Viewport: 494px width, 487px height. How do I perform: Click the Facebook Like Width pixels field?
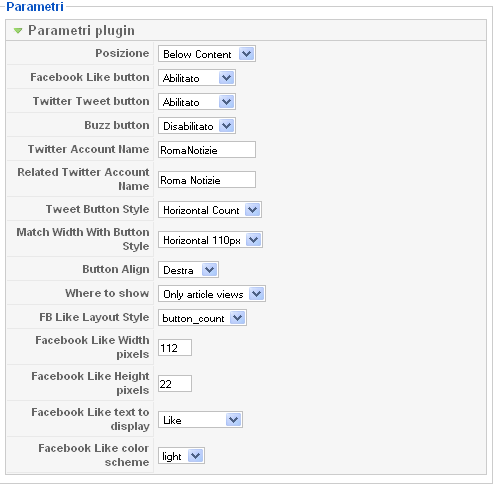(175, 348)
